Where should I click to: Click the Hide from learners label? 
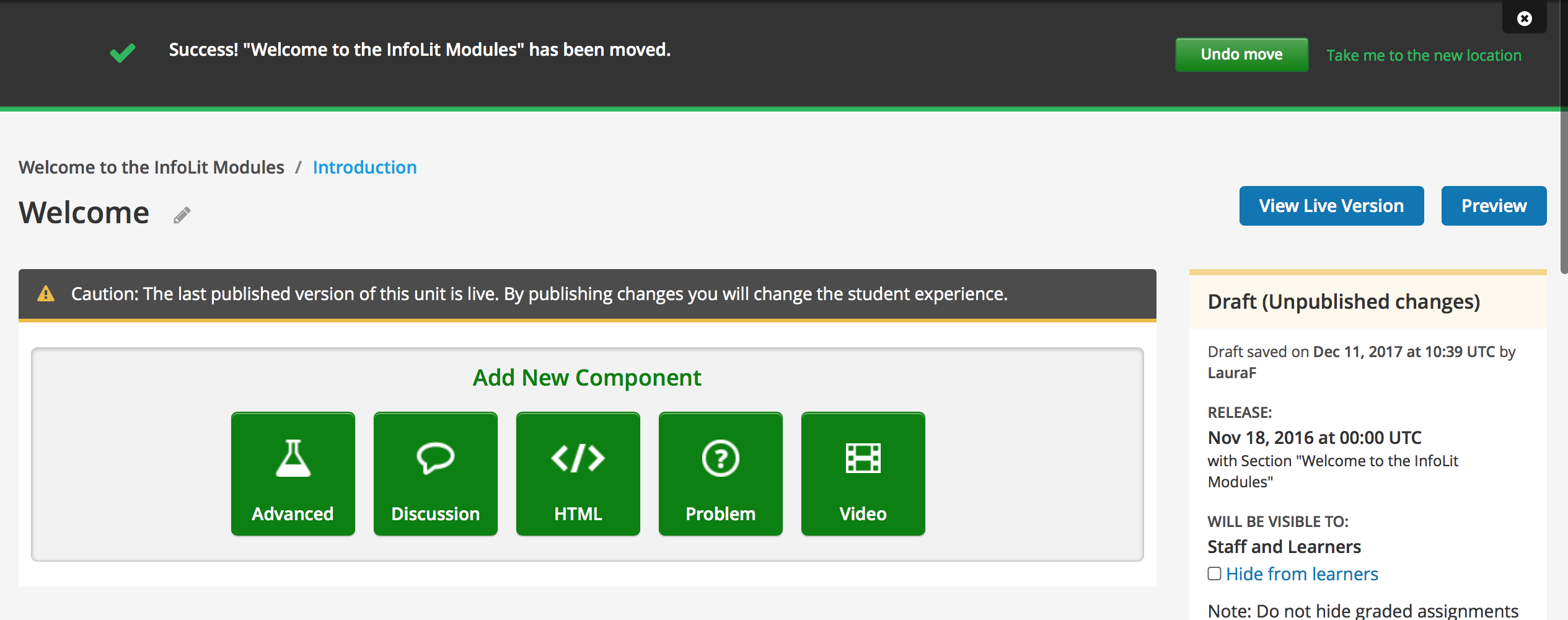(x=1302, y=574)
